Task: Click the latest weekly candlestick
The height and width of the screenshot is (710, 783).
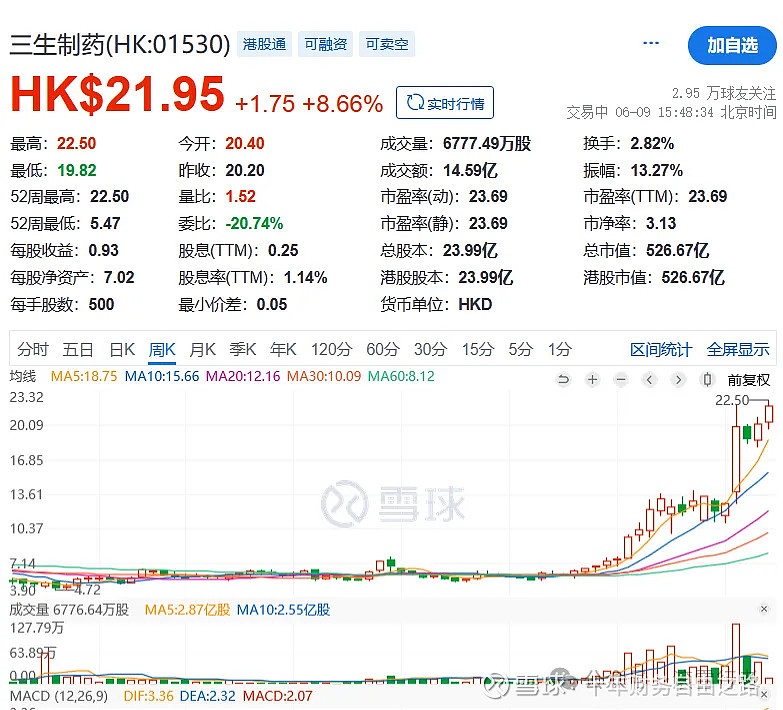Action: point(769,414)
